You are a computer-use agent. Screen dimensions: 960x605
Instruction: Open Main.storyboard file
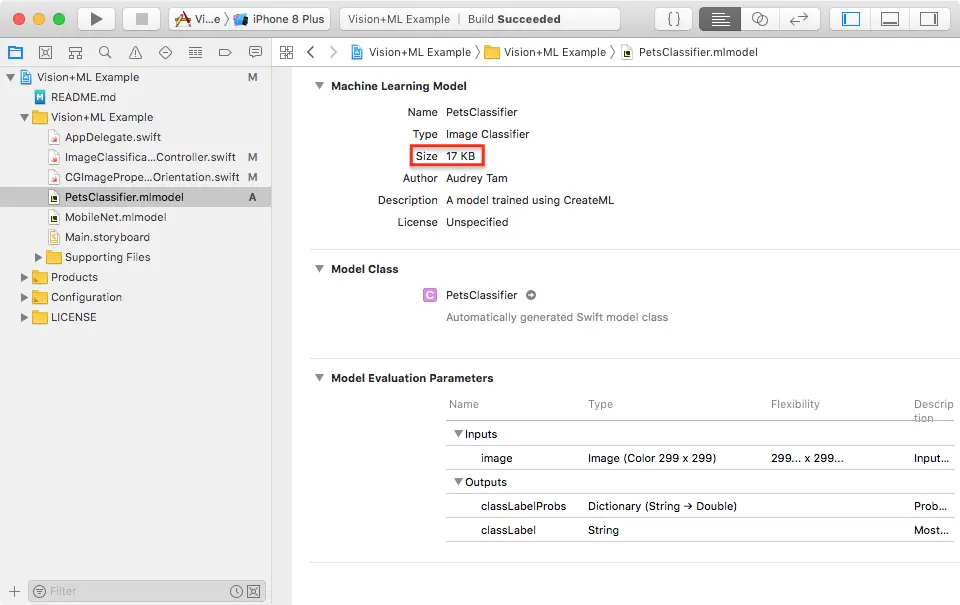point(107,237)
